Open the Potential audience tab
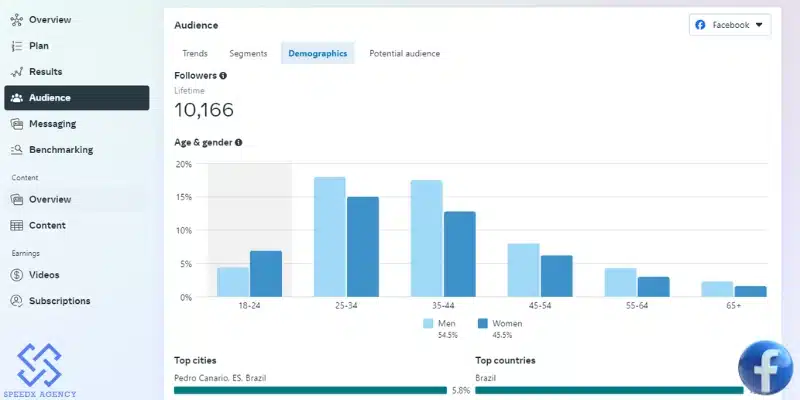The height and width of the screenshot is (400, 800). (x=404, y=53)
